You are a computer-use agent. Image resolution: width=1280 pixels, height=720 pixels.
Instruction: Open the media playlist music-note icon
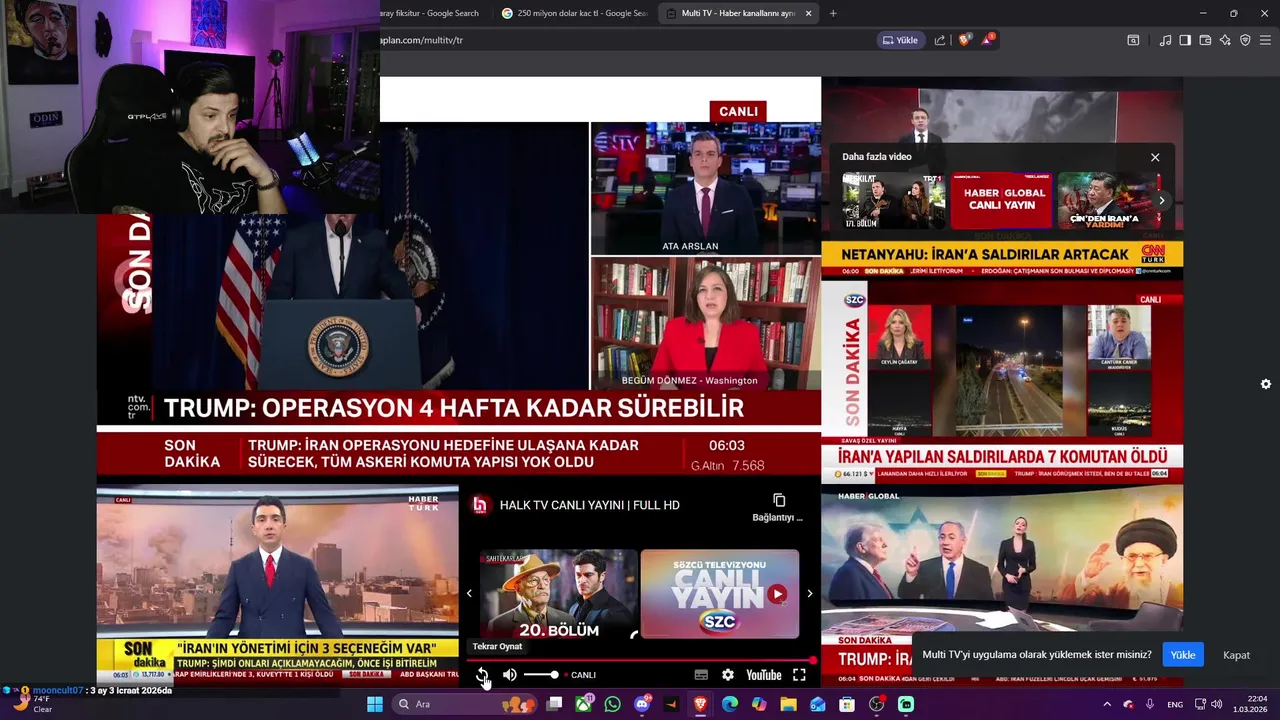[x=1165, y=40]
